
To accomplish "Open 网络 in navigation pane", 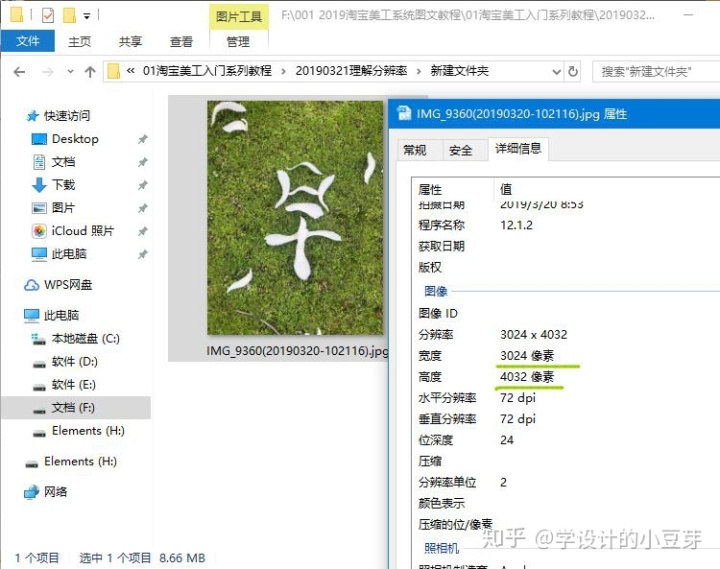I will click(x=56, y=492).
